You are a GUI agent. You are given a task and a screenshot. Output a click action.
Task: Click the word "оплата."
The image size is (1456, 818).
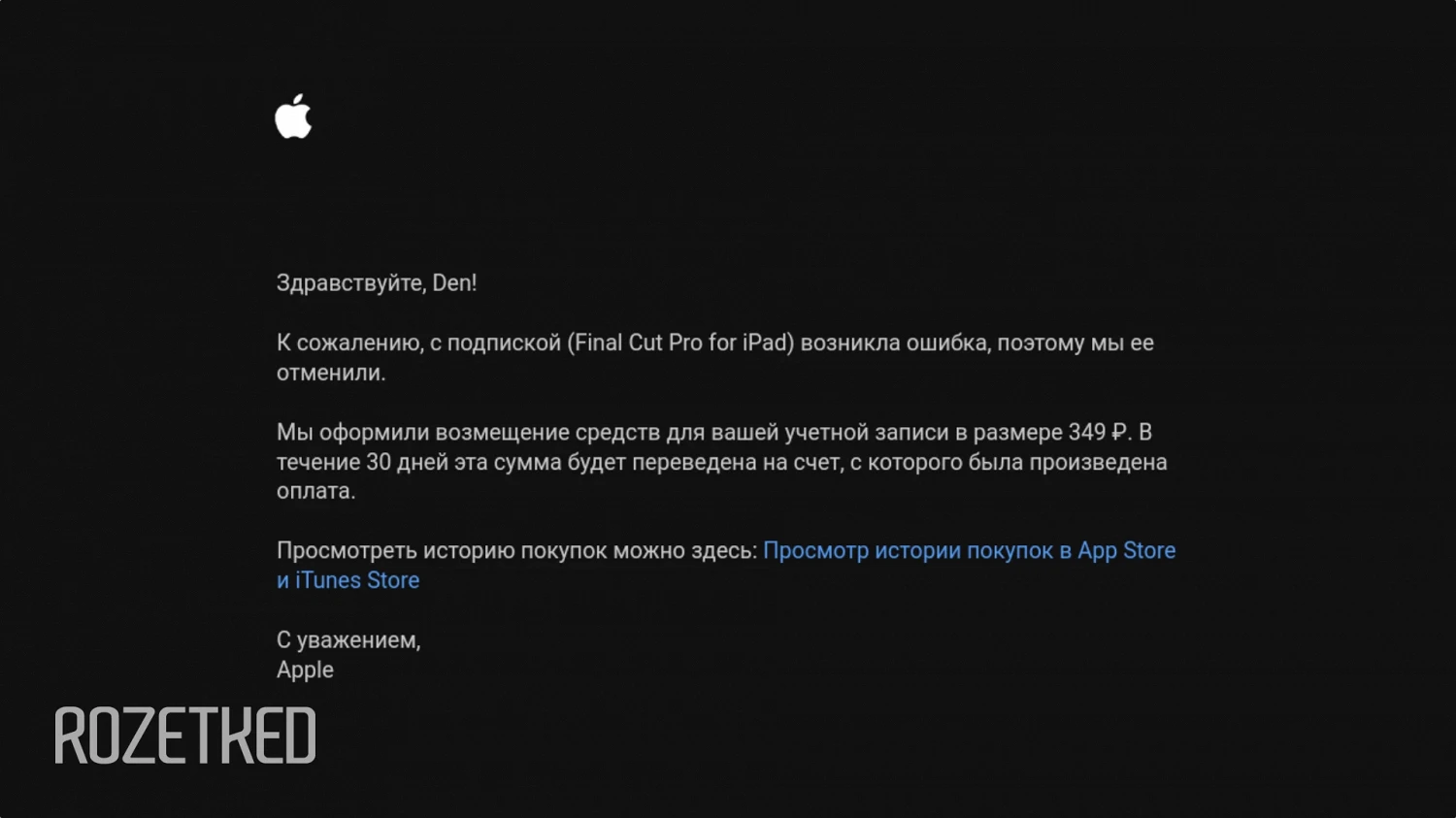coord(315,491)
